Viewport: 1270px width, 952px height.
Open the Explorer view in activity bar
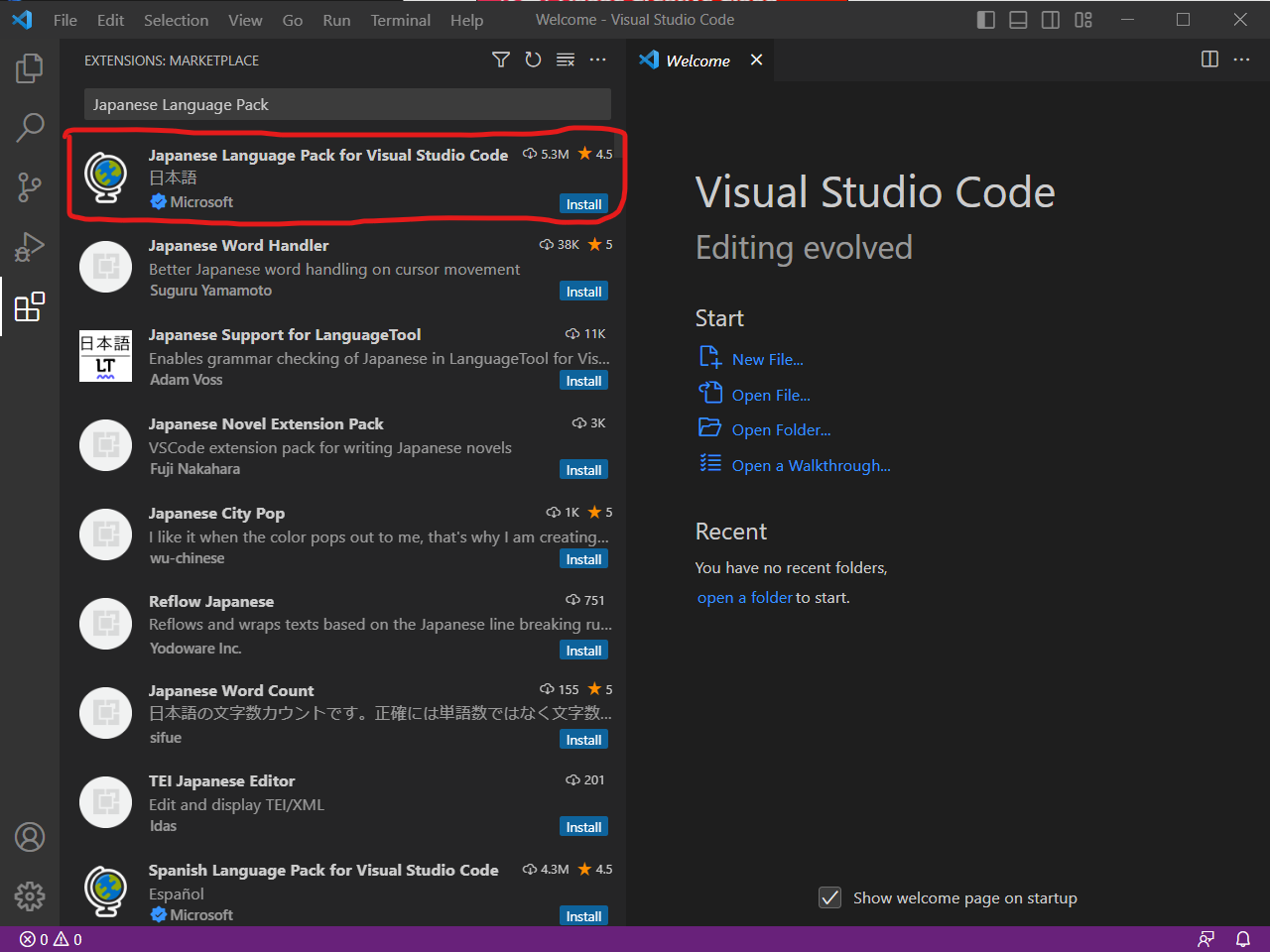point(30,68)
